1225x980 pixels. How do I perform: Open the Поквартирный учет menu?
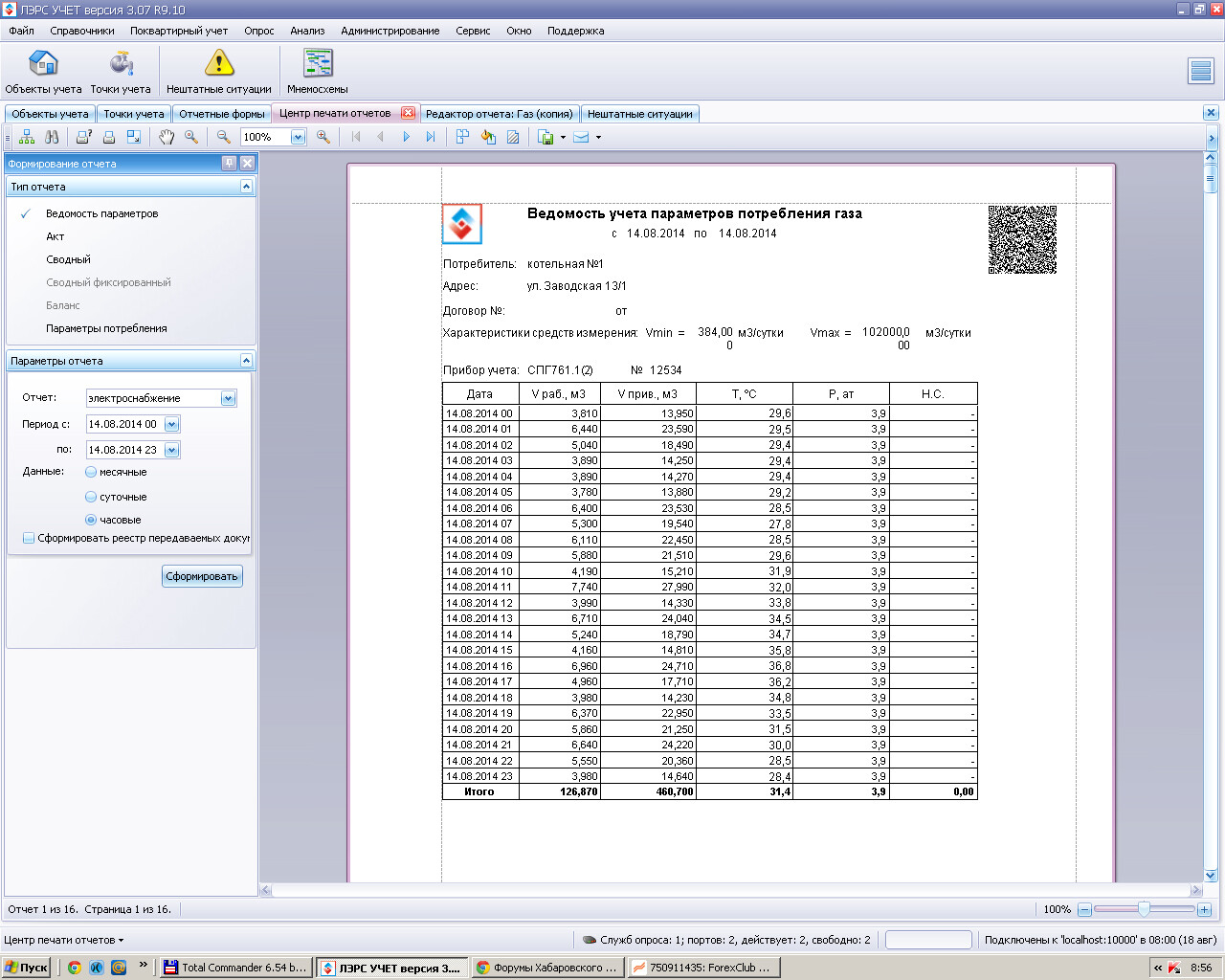coord(179,31)
